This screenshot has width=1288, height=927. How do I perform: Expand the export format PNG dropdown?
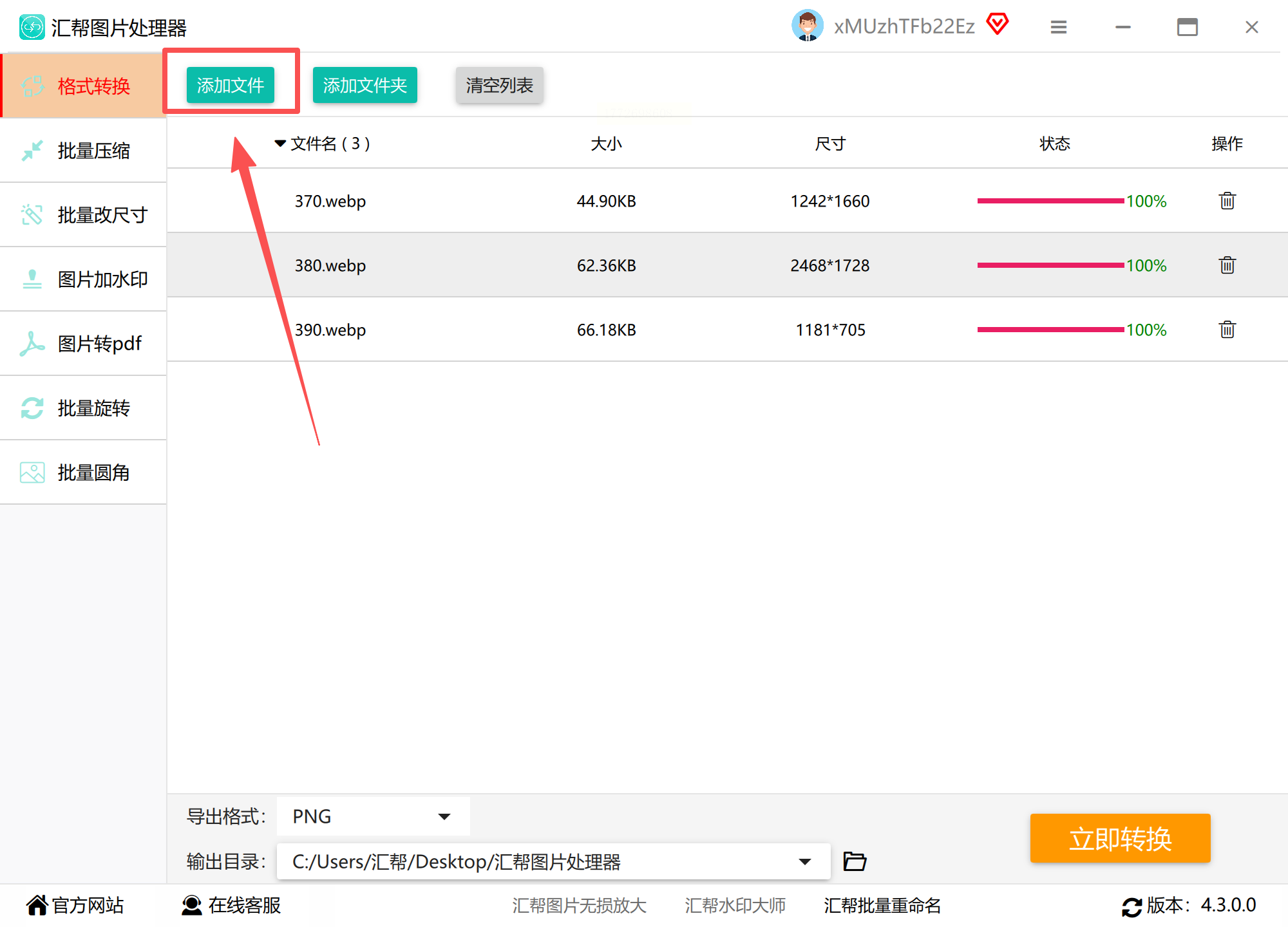(444, 816)
